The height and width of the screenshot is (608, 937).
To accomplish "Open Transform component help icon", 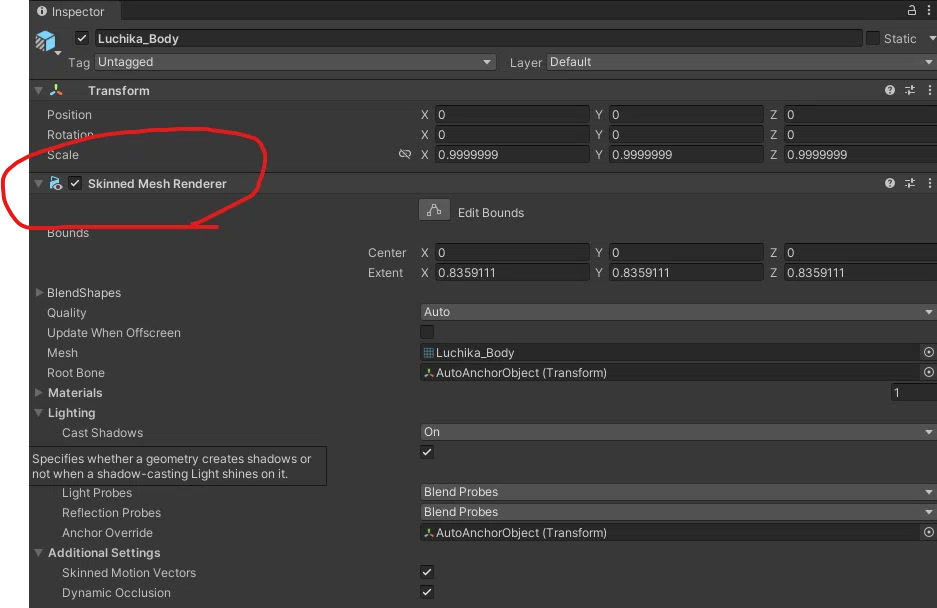I will coord(890,90).
